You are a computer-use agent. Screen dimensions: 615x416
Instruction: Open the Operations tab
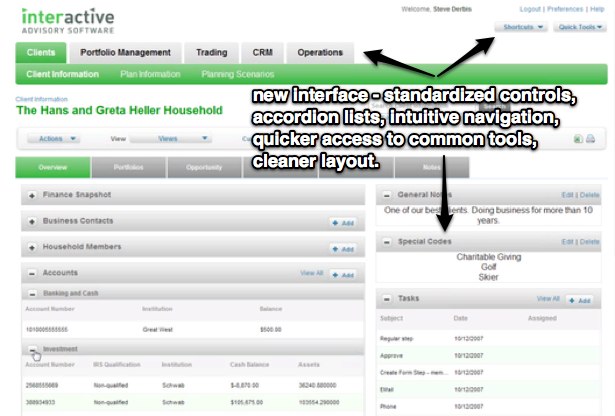tap(320, 53)
